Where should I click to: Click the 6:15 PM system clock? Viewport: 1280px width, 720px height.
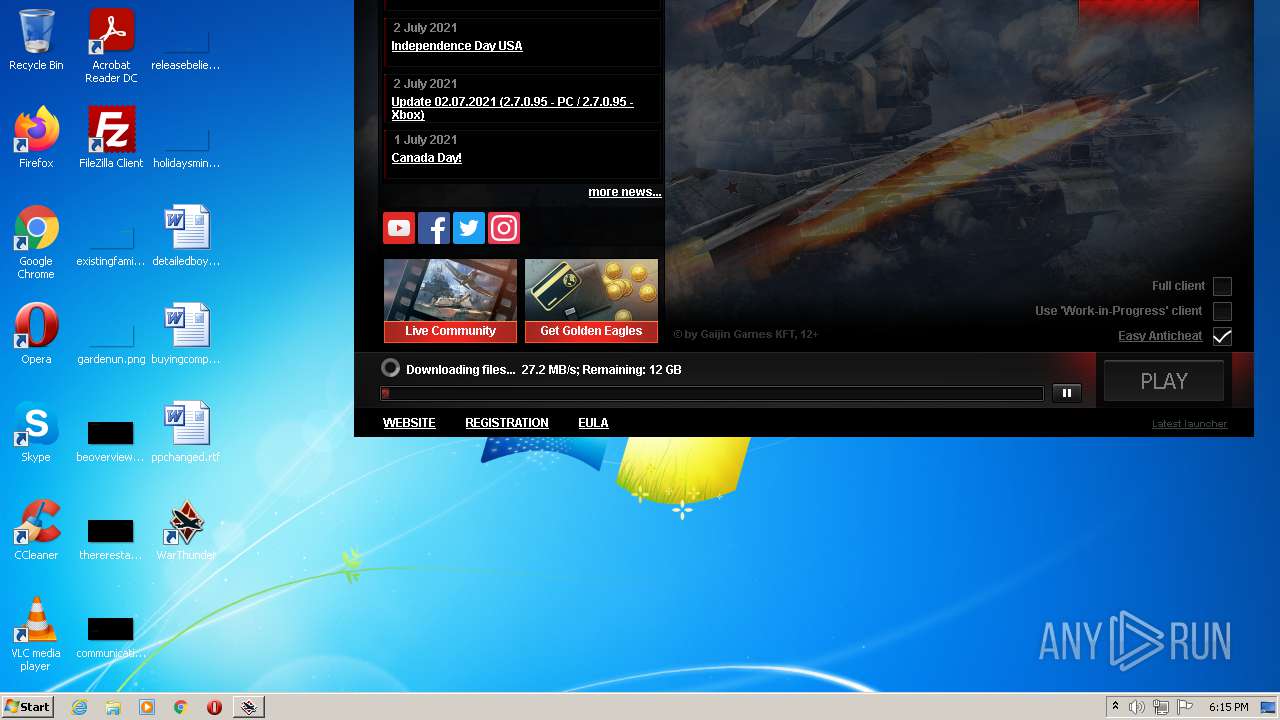pyautogui.click(x=1228, y=707)
